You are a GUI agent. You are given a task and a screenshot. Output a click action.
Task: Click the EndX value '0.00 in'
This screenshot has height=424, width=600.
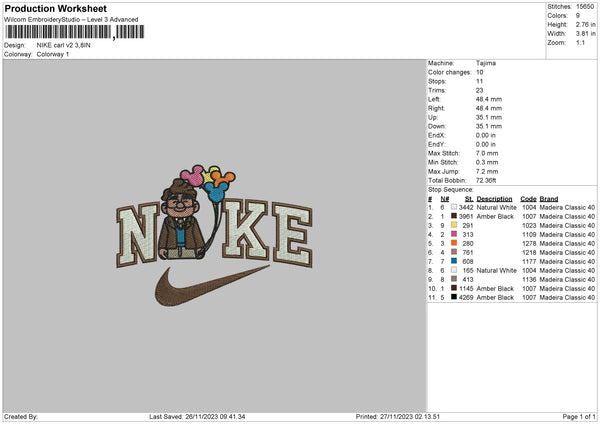click(x=486, y=135)
